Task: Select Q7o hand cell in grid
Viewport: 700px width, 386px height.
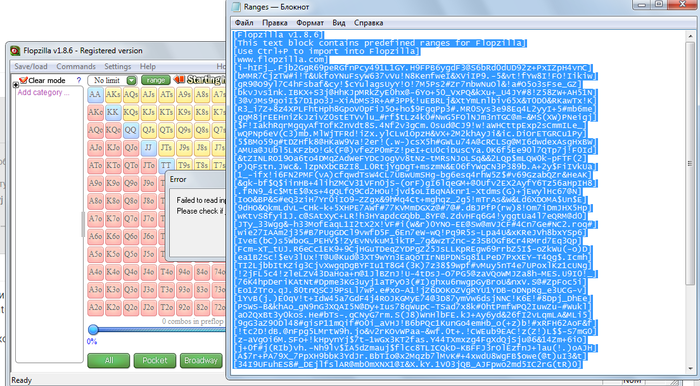Action: pyautogui.click(x=131, y=219)
